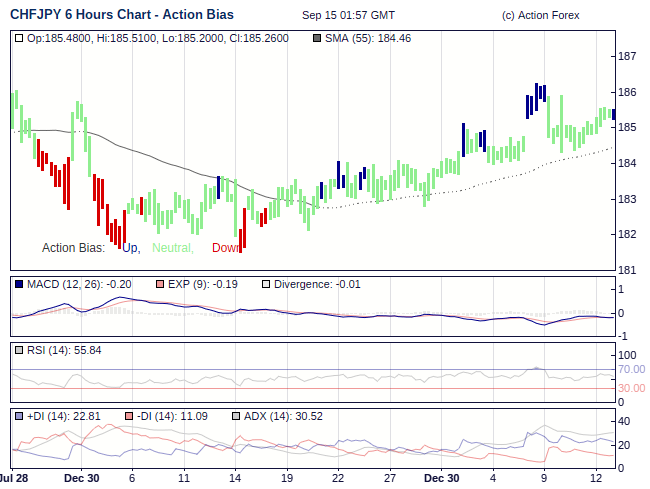Select the Action Bias 'Neutral' label
Viewport: 650px width, 489px height.
tap(172, 248)
